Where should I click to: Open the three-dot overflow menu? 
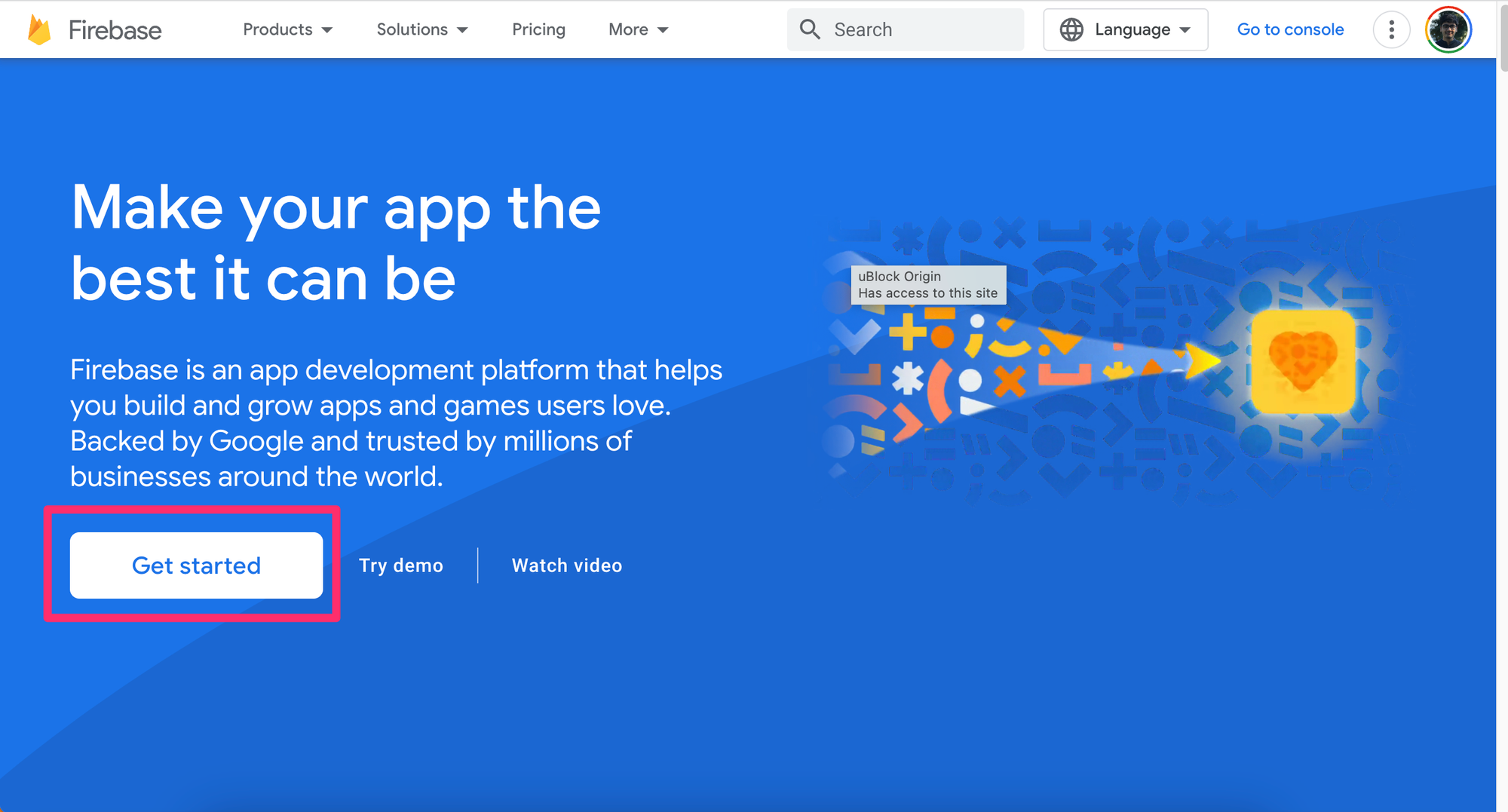click(1391, 29)
